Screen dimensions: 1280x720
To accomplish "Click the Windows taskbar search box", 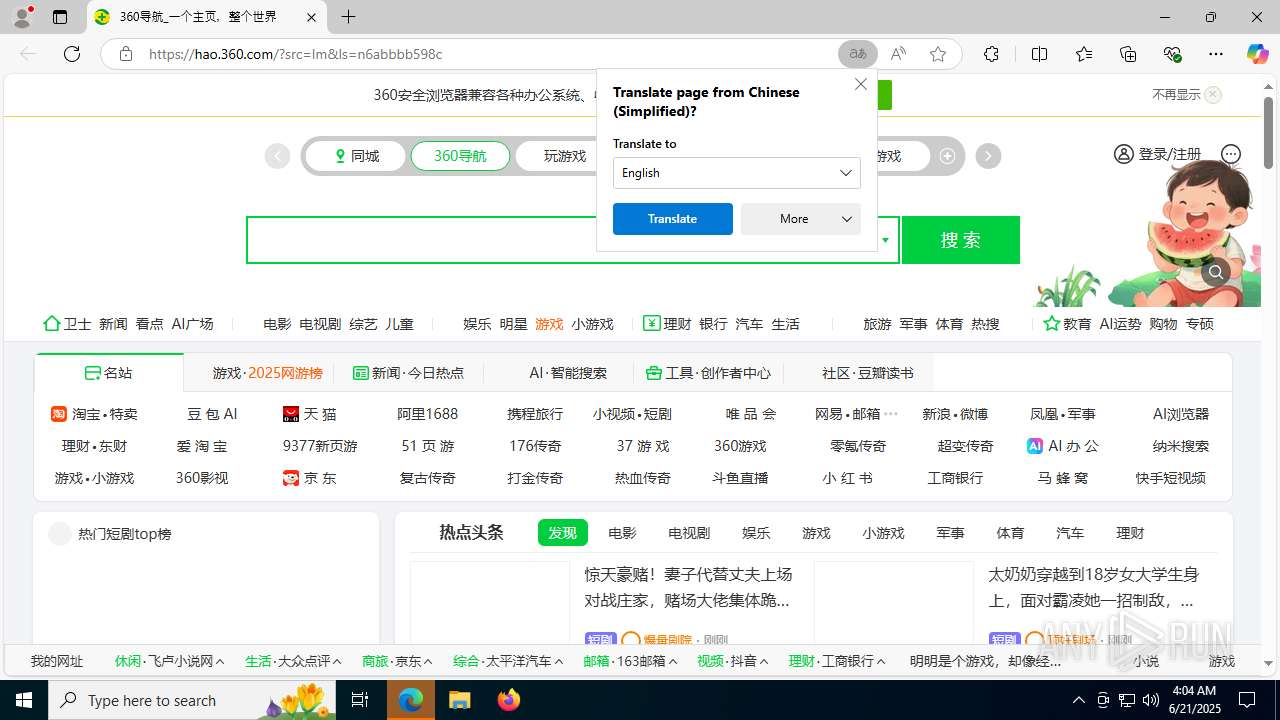I will (193, 700).
